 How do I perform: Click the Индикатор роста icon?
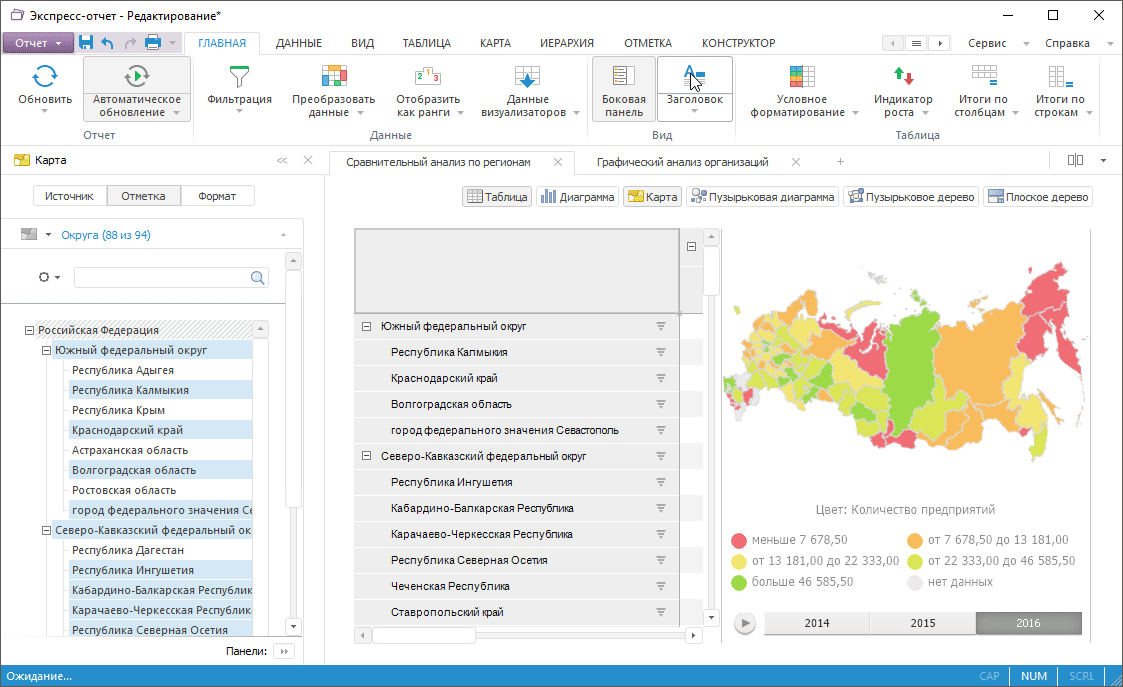[903, 76]
